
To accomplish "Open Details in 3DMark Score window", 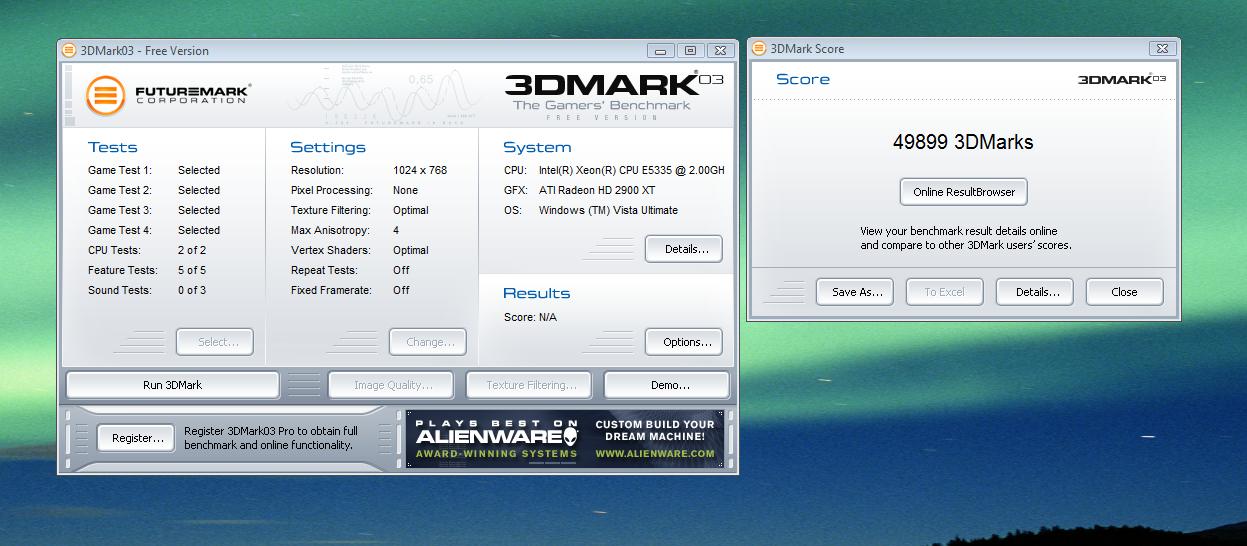I will [x=1035, y=292].
